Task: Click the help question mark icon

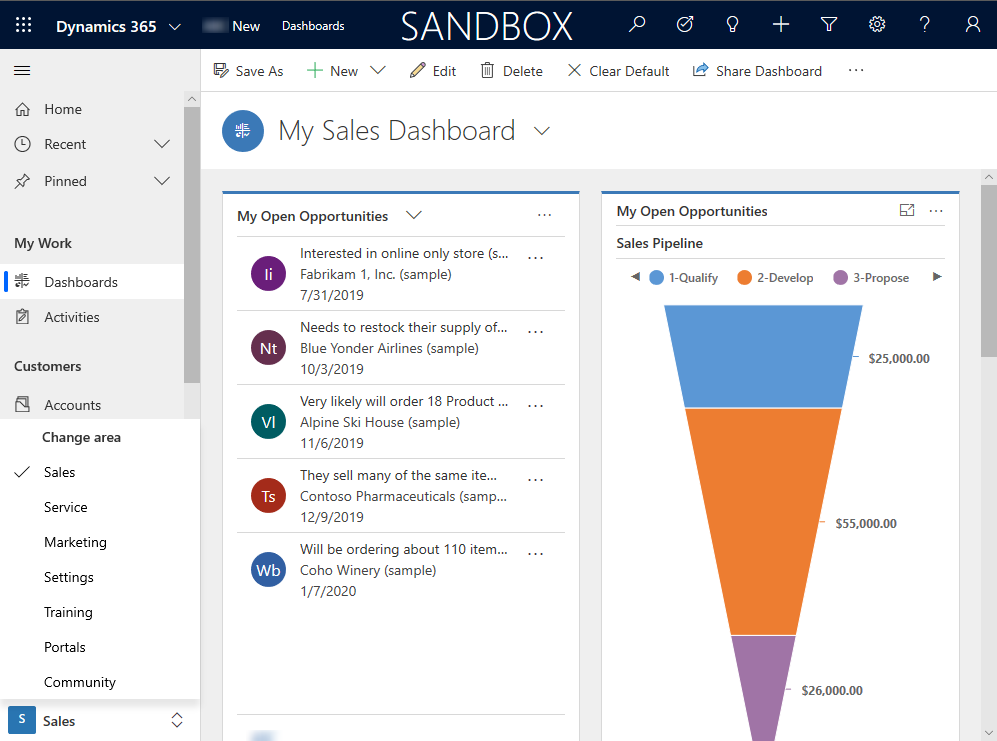Action: [x=925, y=25]
